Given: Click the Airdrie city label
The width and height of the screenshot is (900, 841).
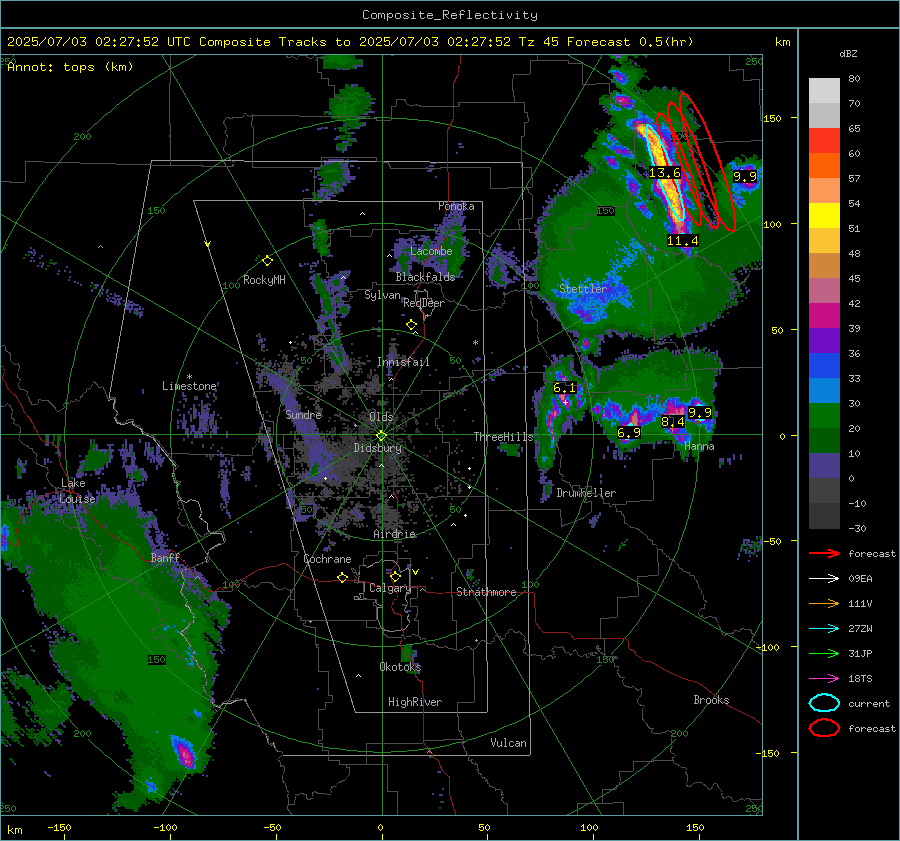Looking at the screenshot, I should tap(394, 534).
